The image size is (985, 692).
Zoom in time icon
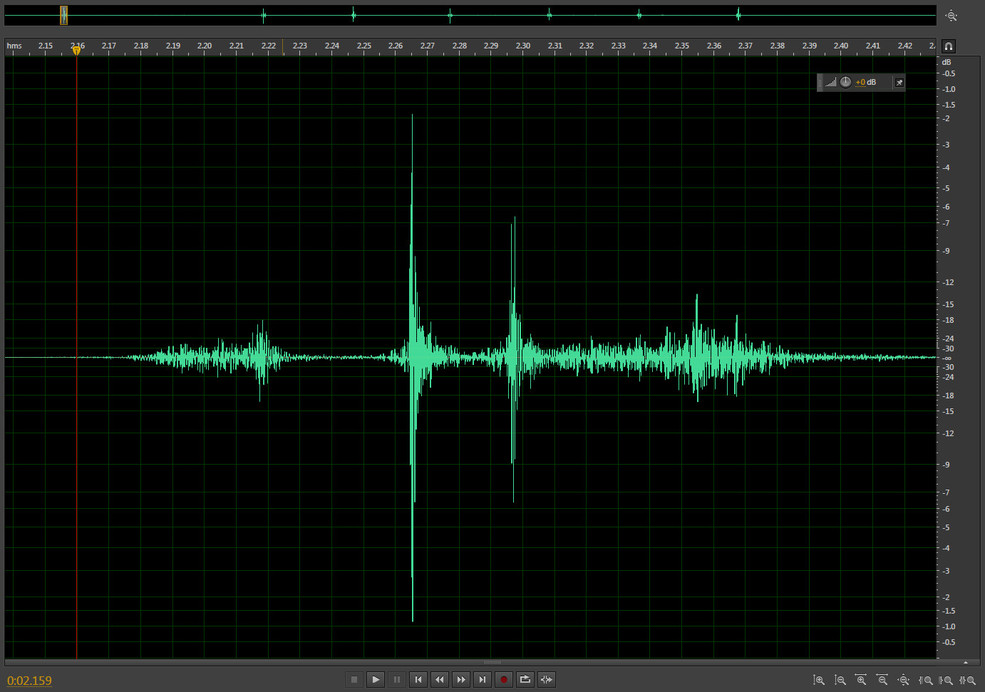point(861,680)
